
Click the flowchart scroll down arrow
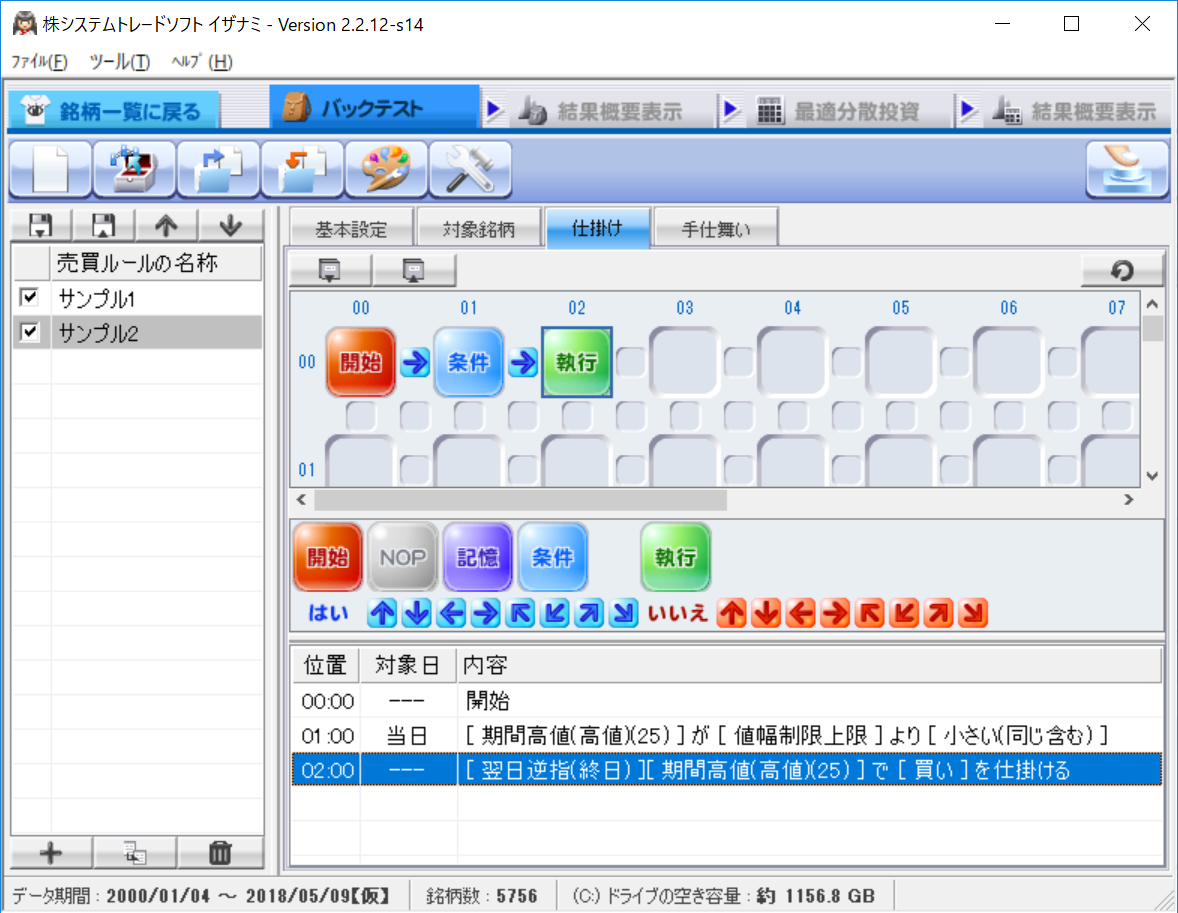click(1152, 476)
